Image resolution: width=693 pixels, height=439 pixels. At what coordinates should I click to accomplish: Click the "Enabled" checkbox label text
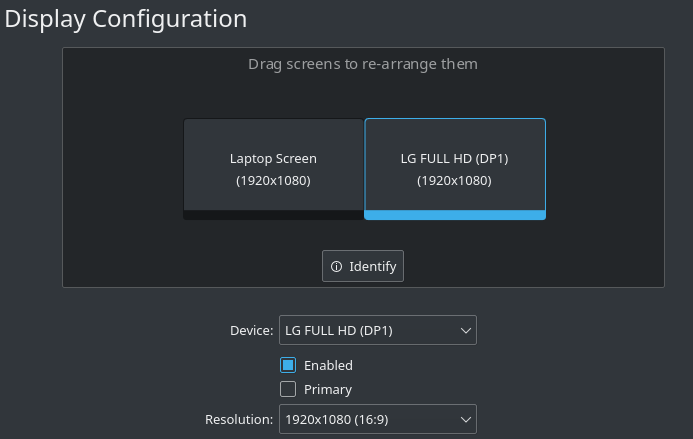328,365
